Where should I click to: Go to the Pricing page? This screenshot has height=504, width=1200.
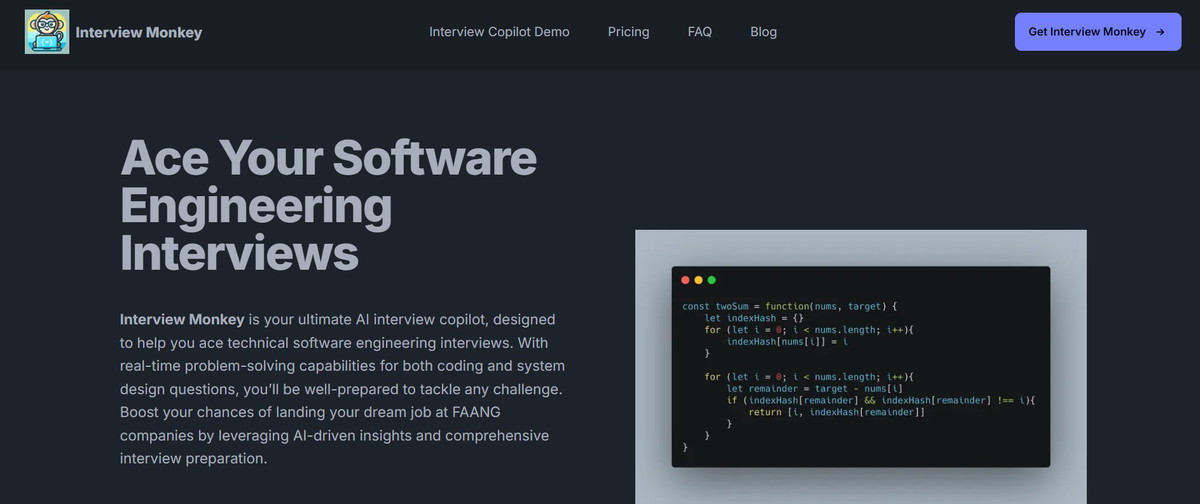pos(628,32)
